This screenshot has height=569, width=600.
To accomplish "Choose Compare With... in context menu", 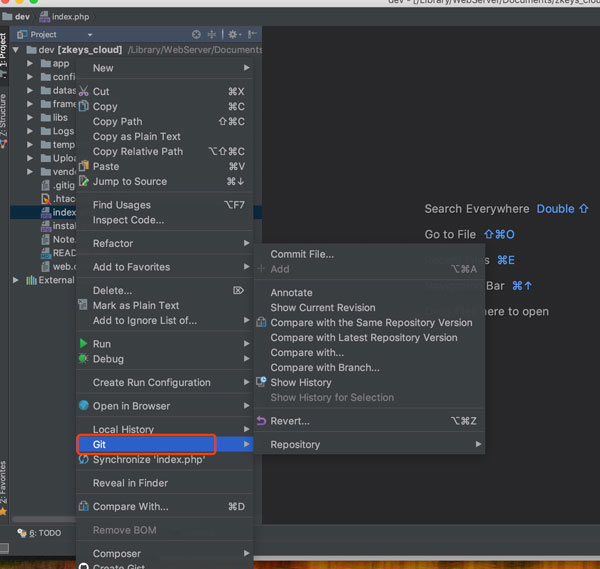I will 165,506.
